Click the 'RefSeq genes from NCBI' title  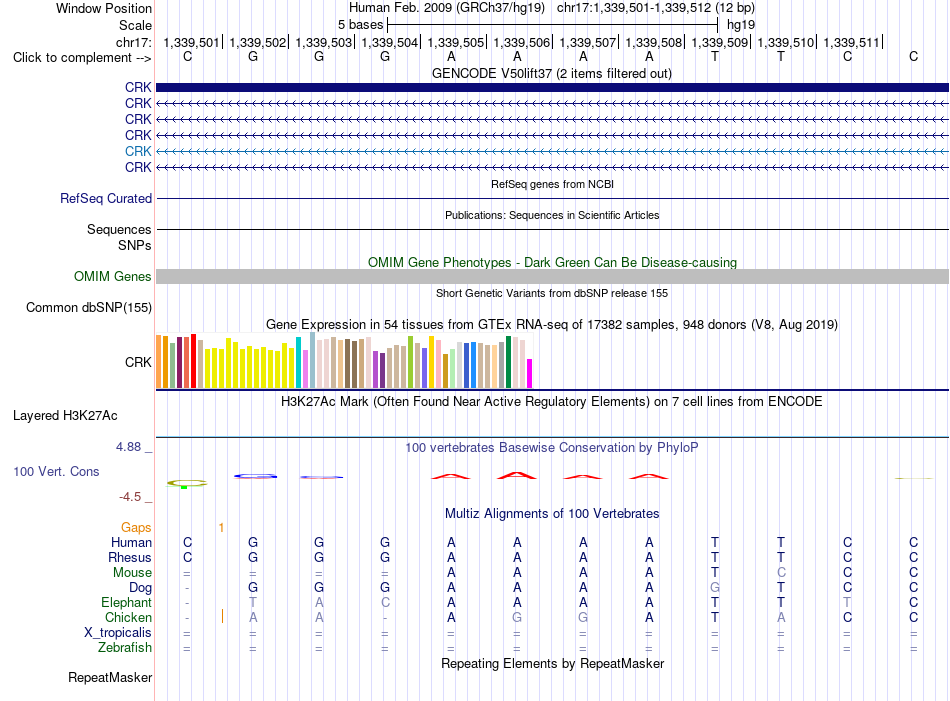[x=552, y=184]
